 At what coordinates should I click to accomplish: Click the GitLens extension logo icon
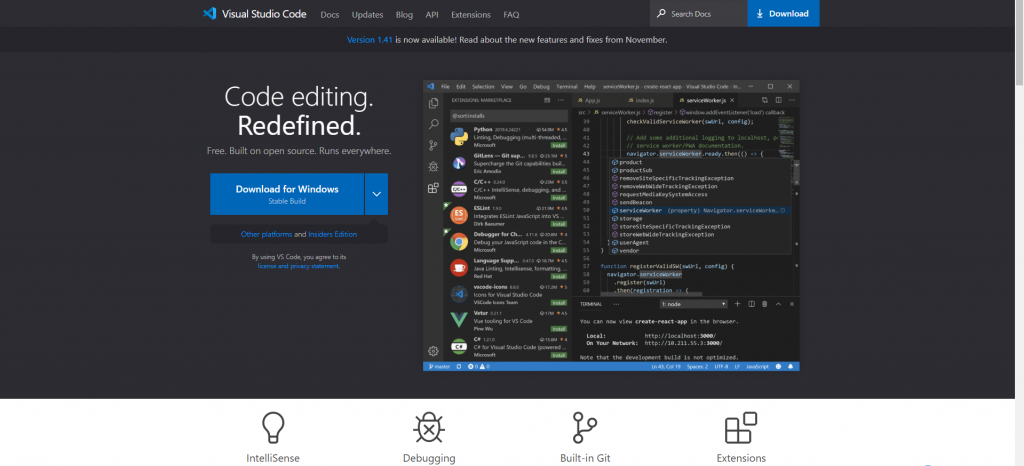[458, 163]
